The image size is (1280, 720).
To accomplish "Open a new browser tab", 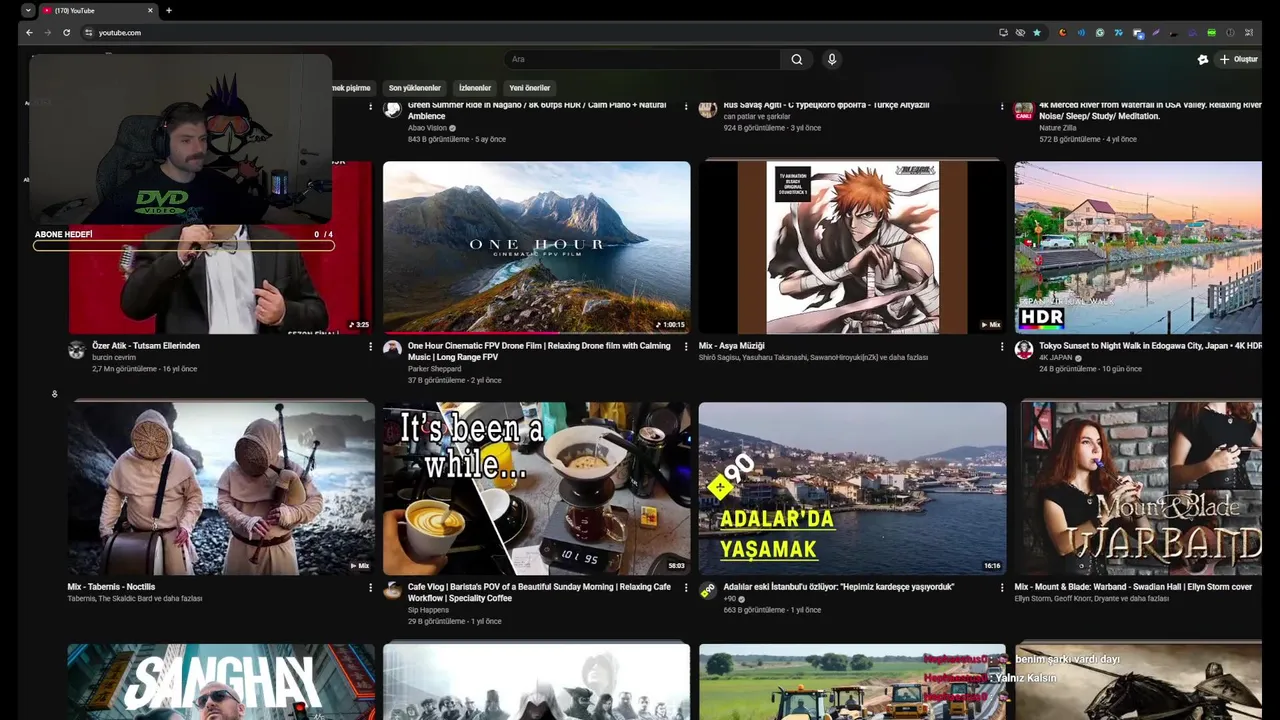I will (x=168, y=10).
